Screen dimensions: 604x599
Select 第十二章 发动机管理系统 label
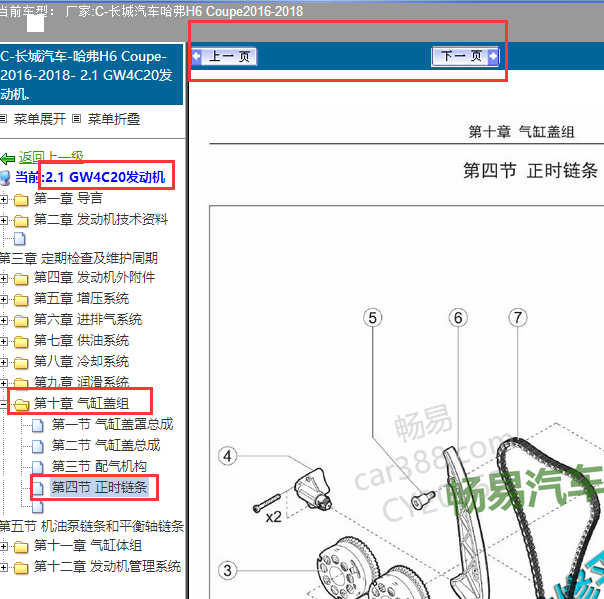pyautogui.click(x=107, y=566)
